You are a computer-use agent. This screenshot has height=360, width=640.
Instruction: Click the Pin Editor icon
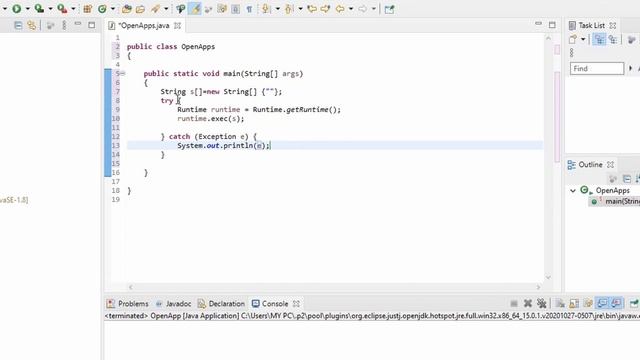click(389, 9)
